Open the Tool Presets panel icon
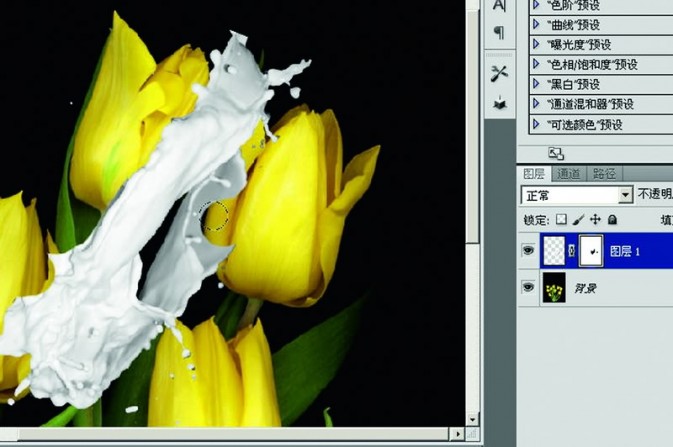The width and height of the screenshot is (673, 447). click(499, 73)
